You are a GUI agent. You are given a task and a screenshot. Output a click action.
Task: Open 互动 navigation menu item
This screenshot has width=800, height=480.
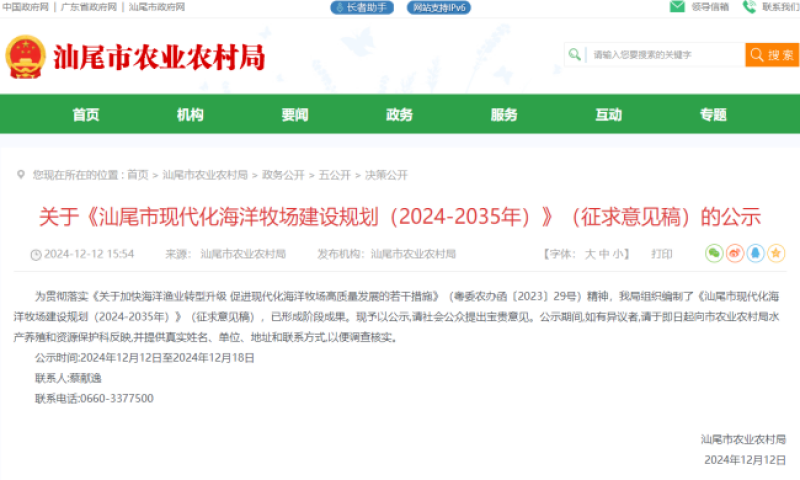pyautogui.click(x=609, y=114)
